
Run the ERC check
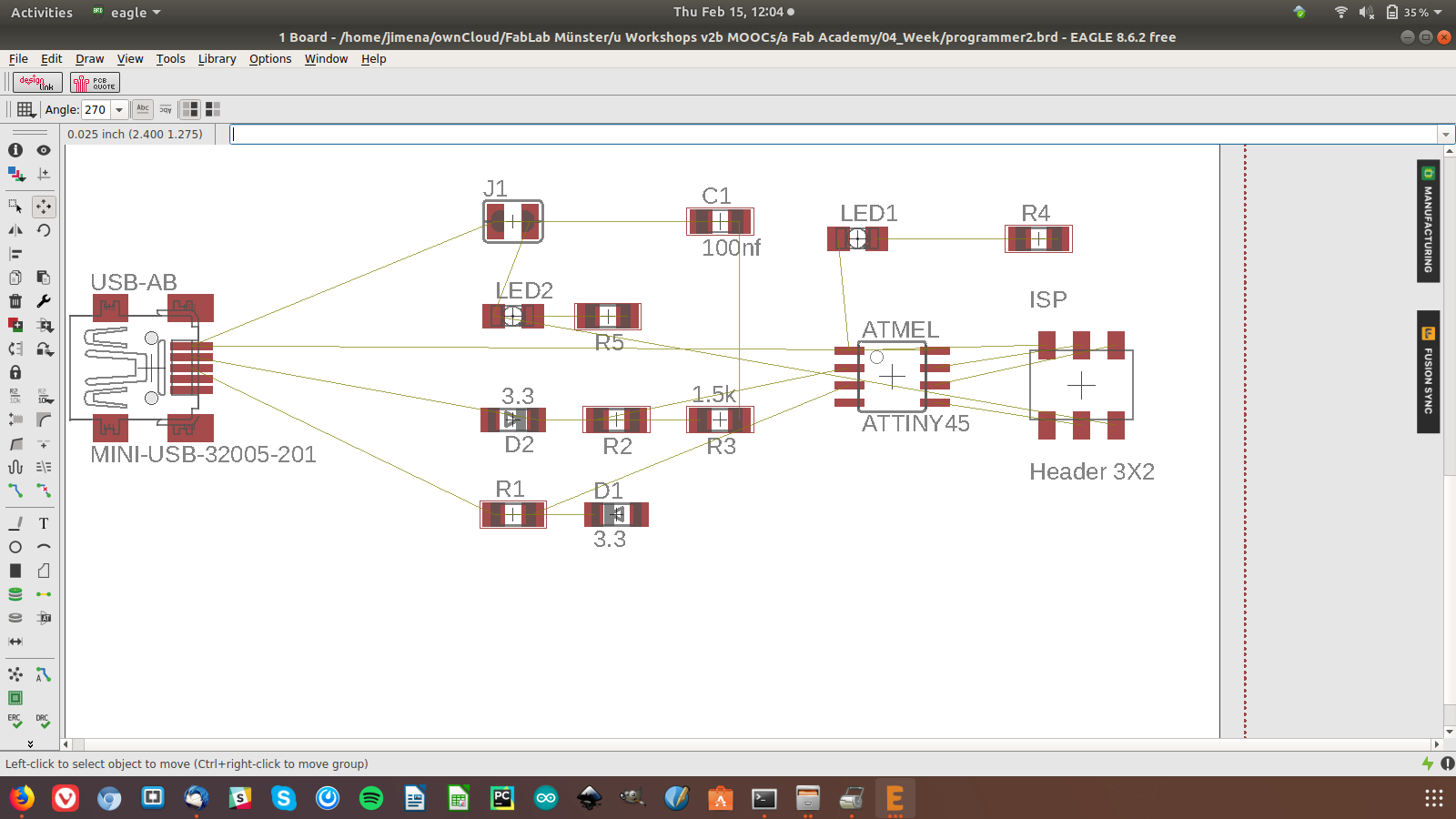15,722
